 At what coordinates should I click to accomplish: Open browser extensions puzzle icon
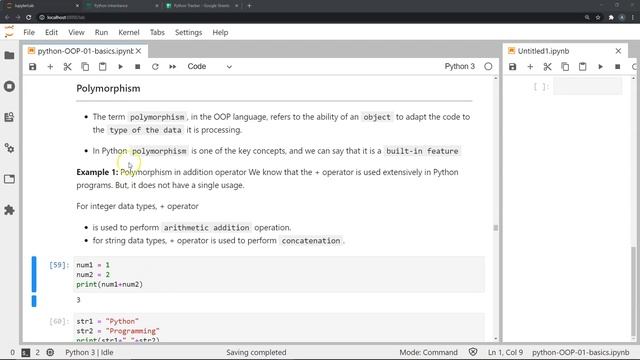pos(611,18)
